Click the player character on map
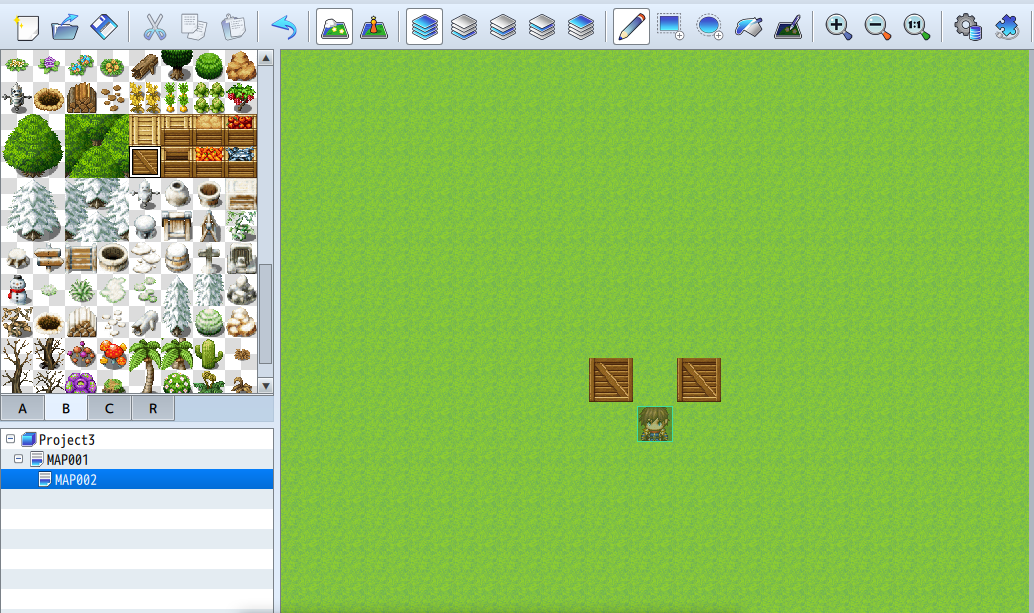The height and width of the screenshot is (613, 1034). (655, 424)
